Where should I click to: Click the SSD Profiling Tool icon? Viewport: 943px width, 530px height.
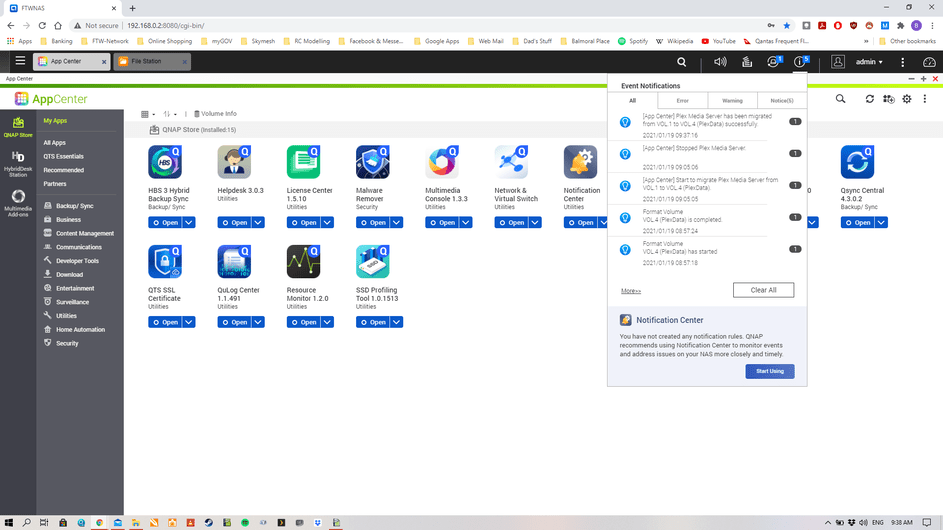(x=372, y=261)
